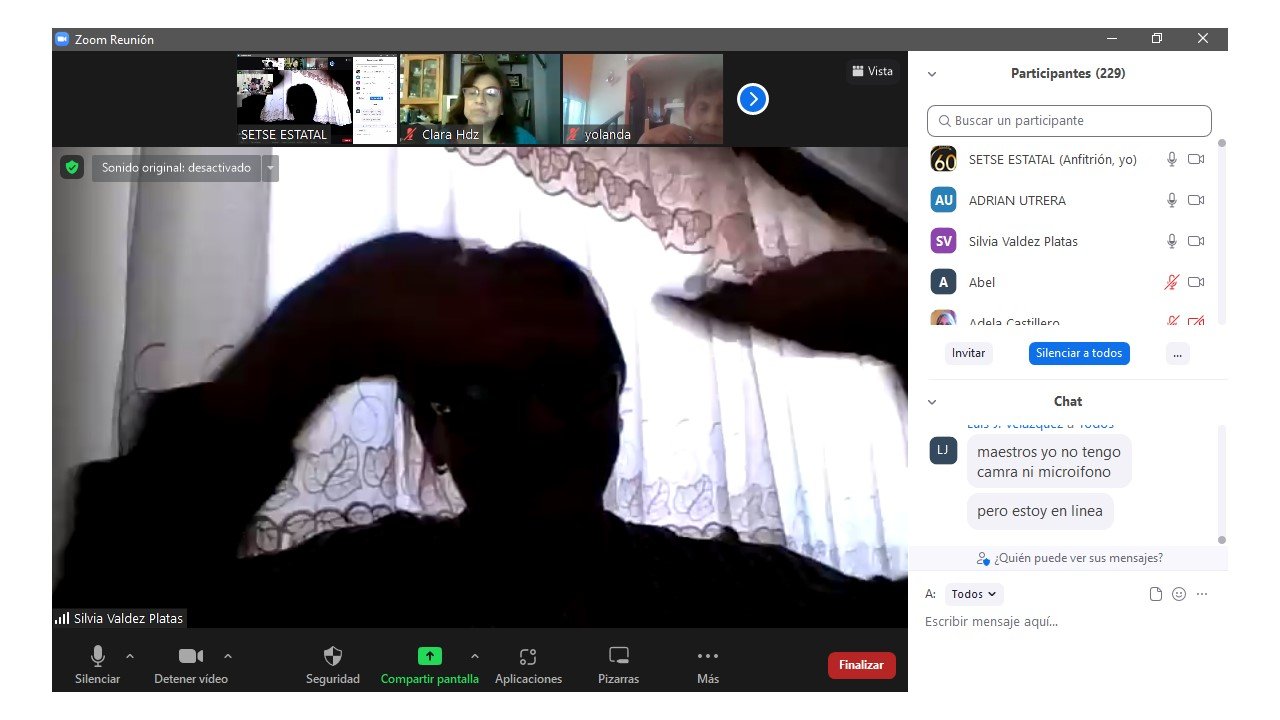Click Participantes (229) header title
The image size is (1280, 720).
1068,74
